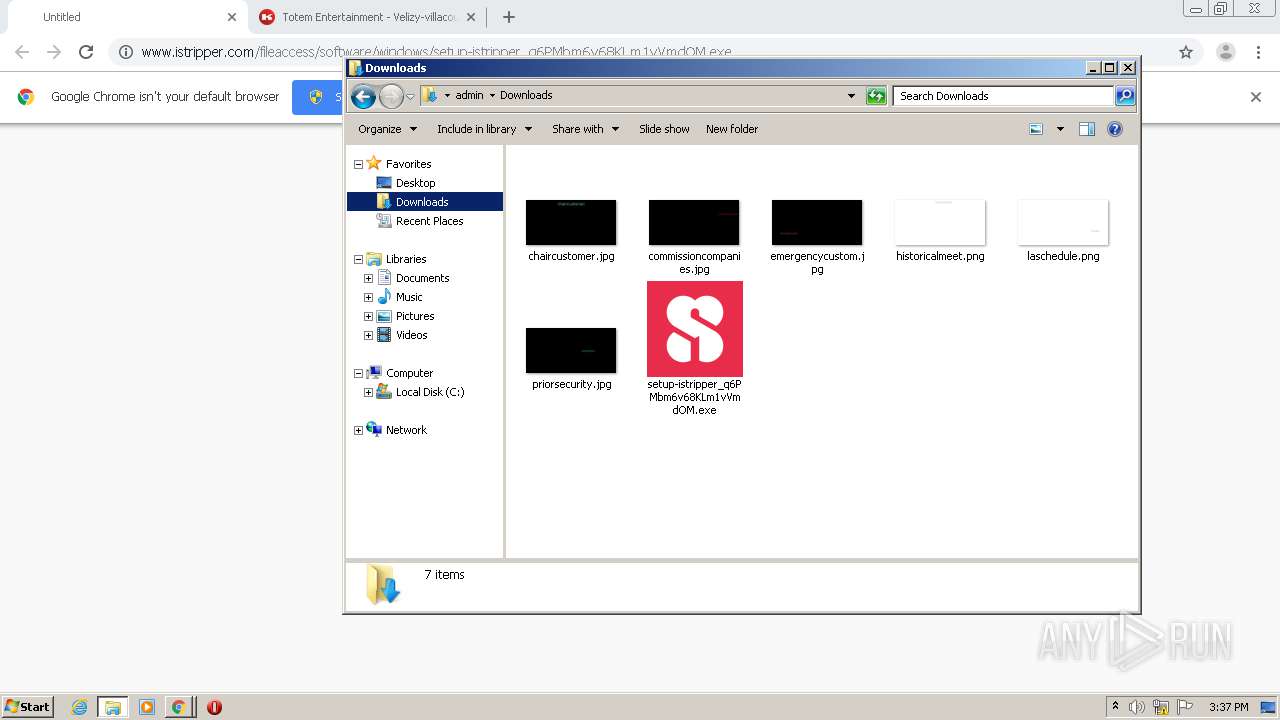Image resolution: width=1280 pixels, height=720 pixels.
Task: Select laschedule.png thumbnail
Action: [x=1063, y=222]
